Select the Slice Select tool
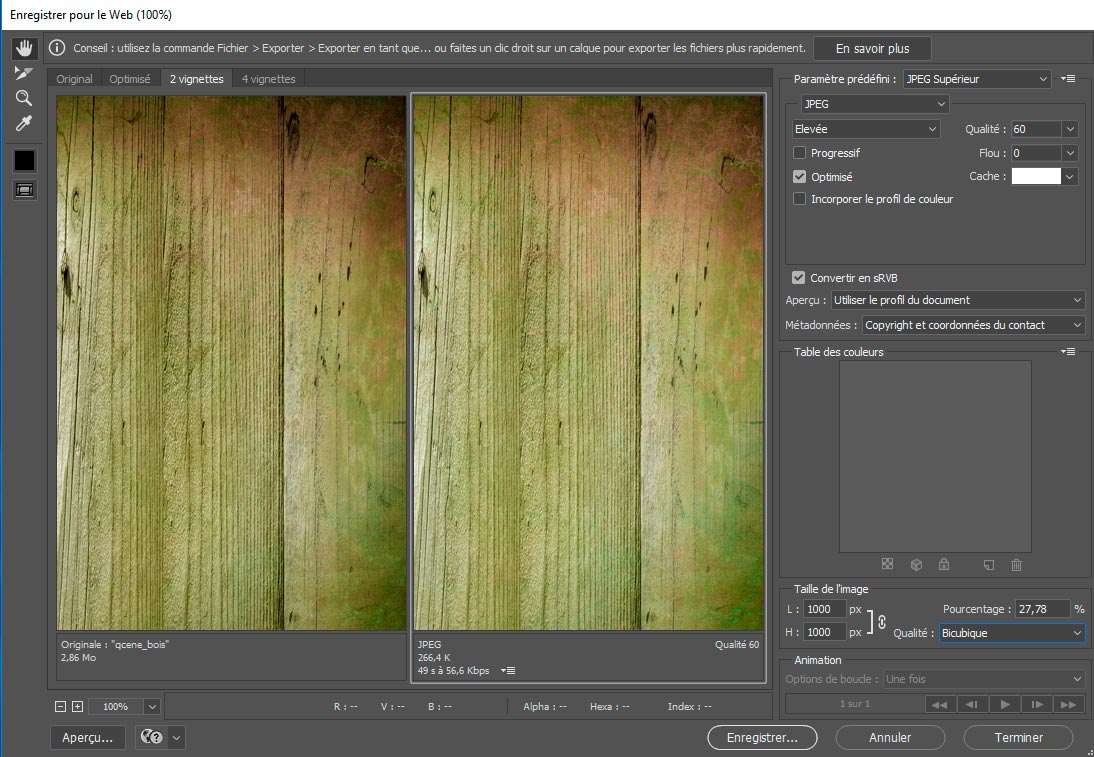Viewport: 1094px width, 757px height. [24, 73]
